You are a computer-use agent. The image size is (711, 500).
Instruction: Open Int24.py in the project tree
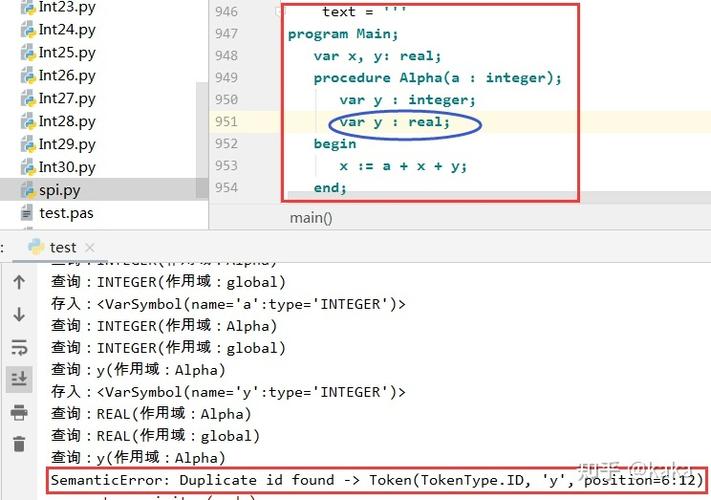pos(67,29)
